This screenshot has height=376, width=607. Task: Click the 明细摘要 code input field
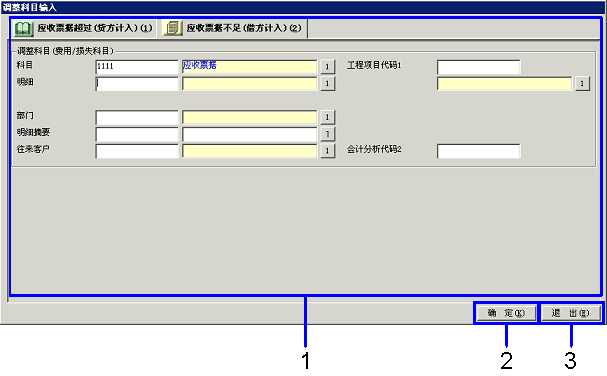pos(137,134)
